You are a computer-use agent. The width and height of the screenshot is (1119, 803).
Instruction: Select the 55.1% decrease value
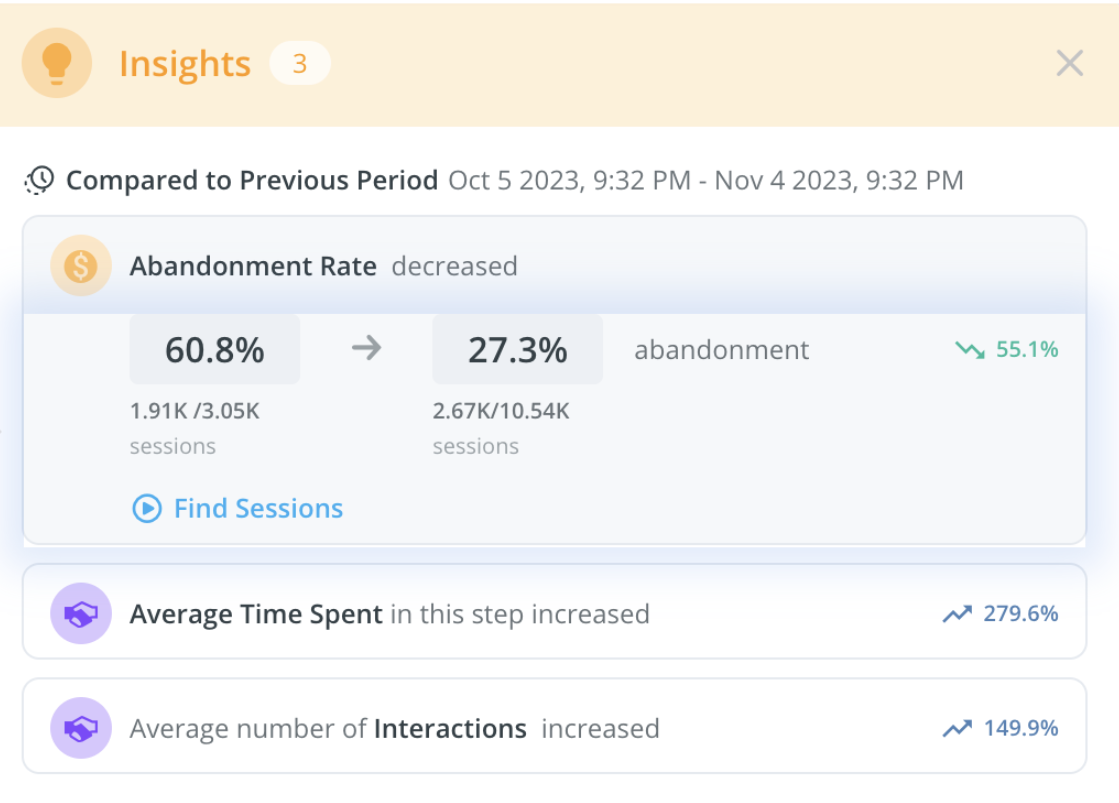[1029, 350]
